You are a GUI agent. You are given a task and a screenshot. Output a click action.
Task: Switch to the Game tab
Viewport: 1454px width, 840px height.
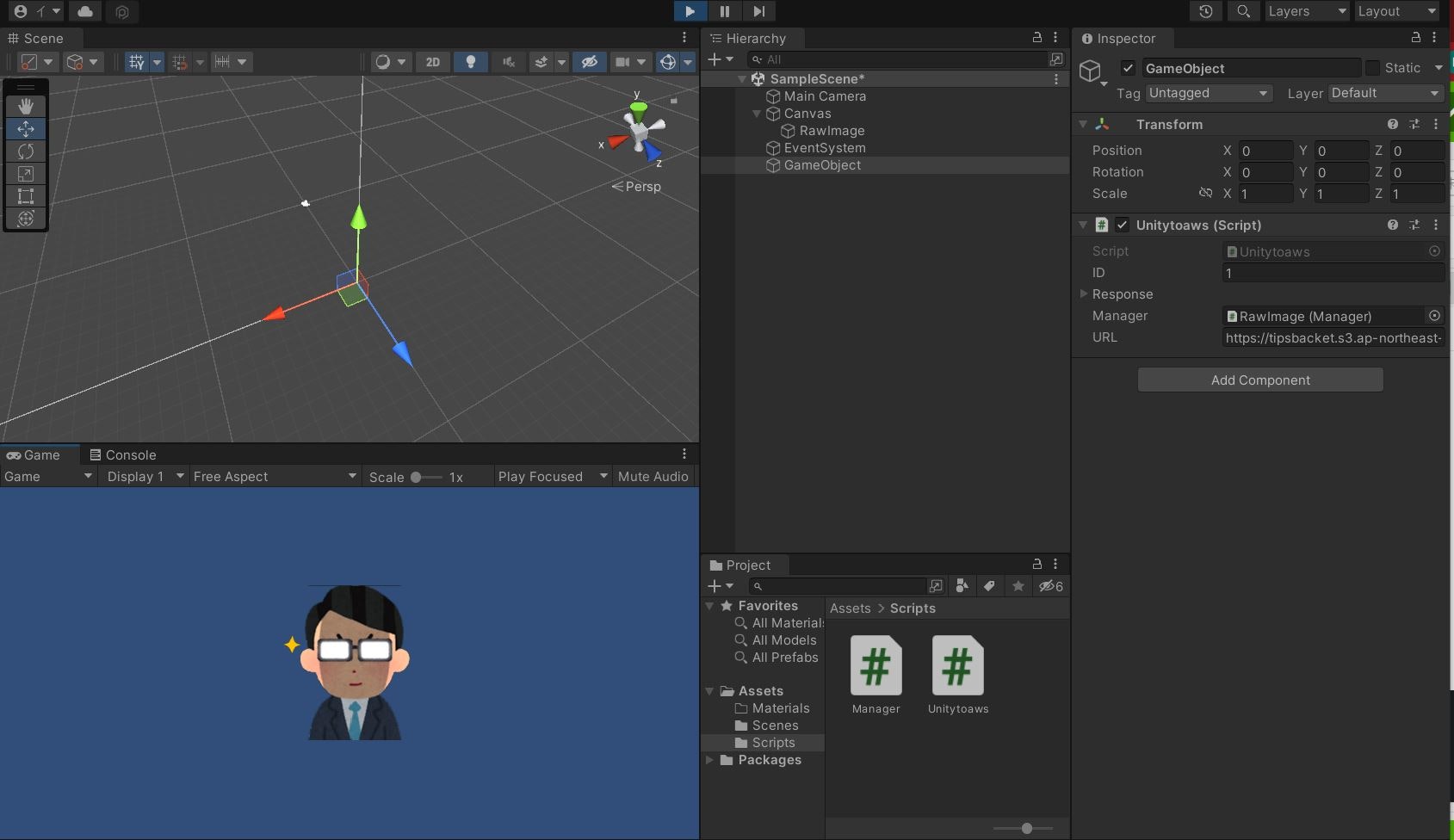point(34,455)
